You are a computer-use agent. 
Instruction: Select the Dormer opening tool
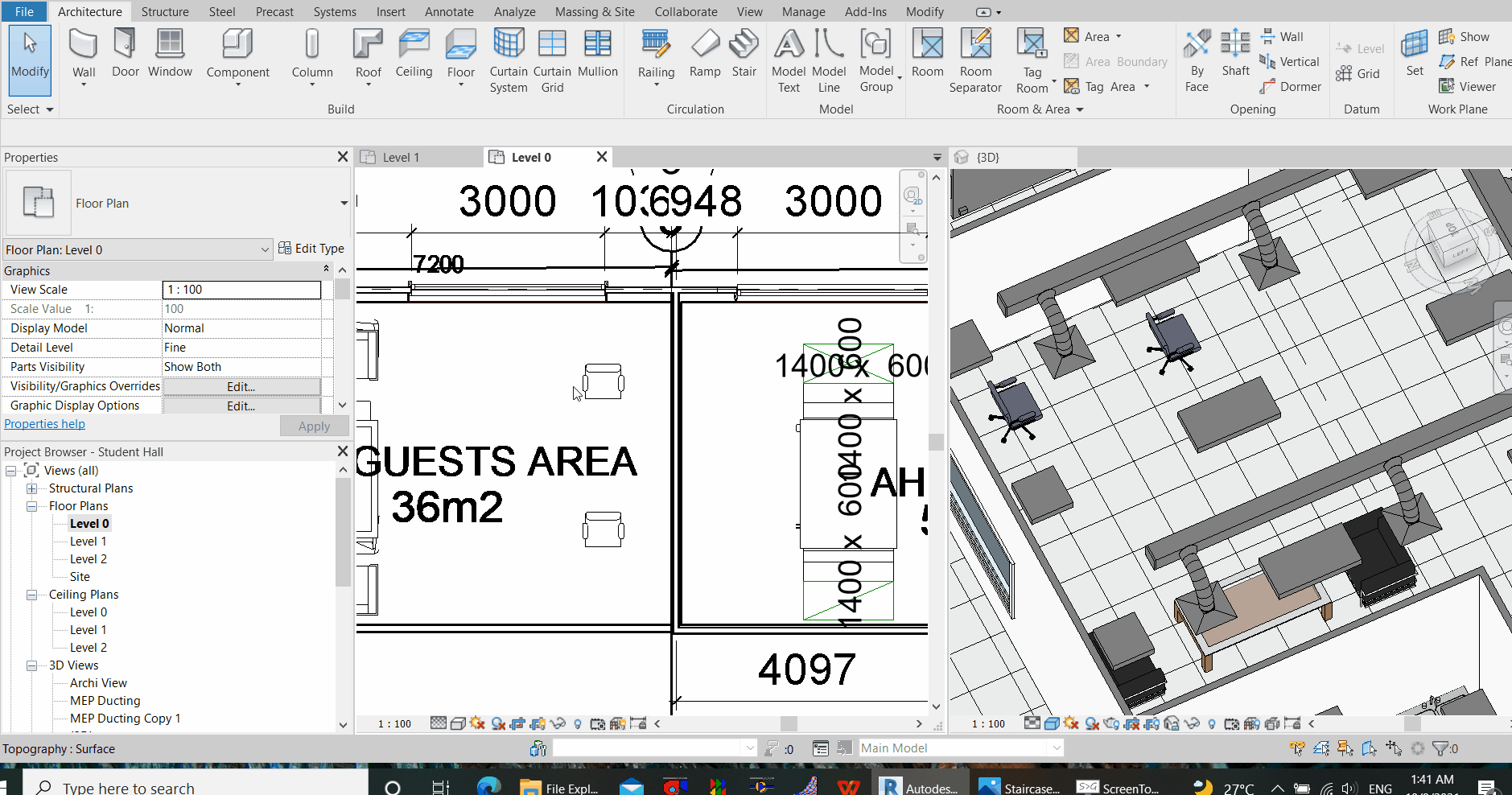[1290, 86]
